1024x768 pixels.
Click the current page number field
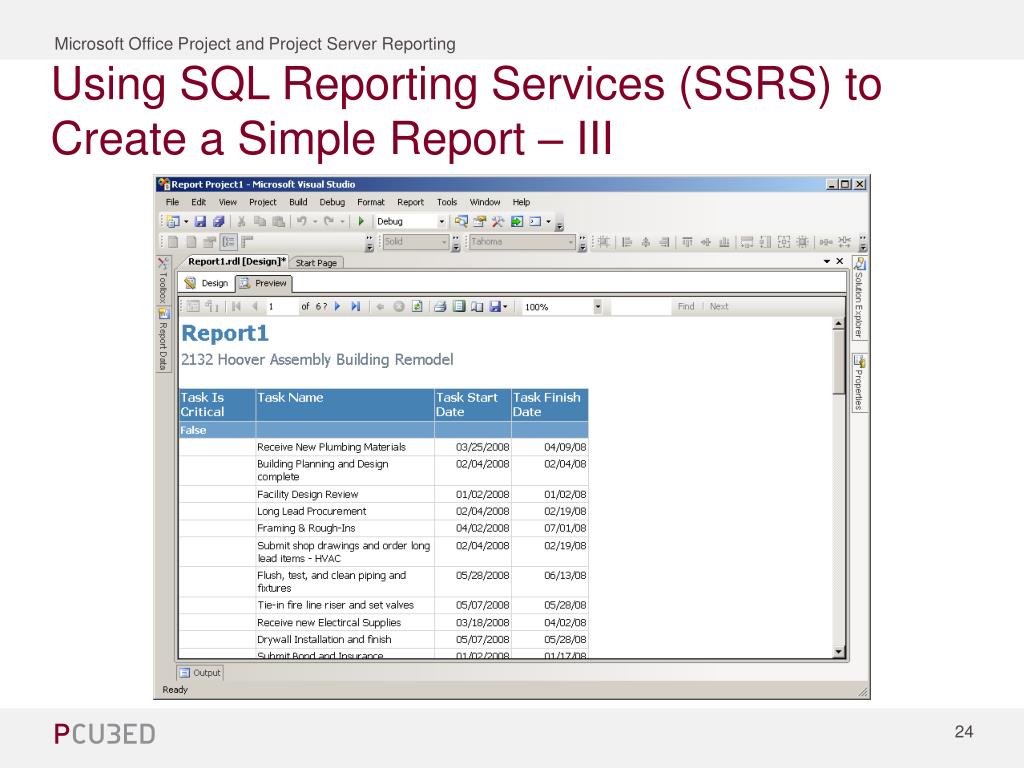click(281, 306)
